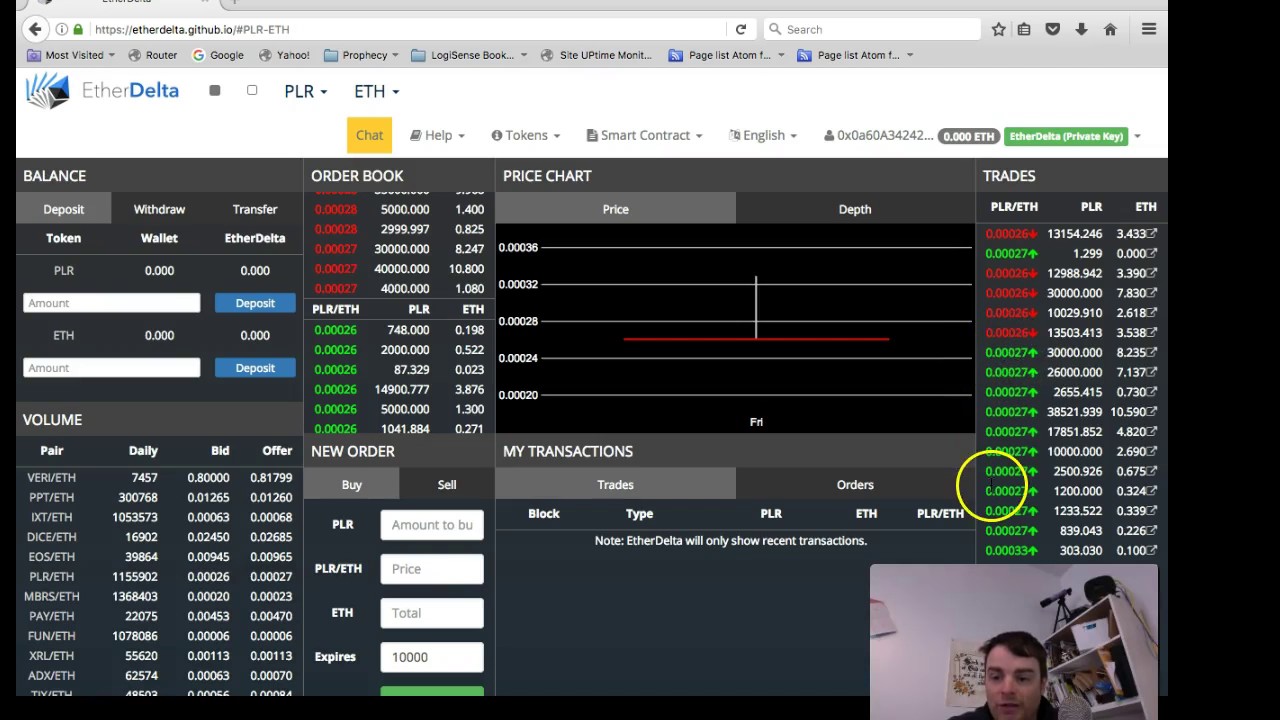Viewport: 1280px width, 720px height.
Task: Open the external link for trade 303.030 PLR
Action: [1152, 550]
